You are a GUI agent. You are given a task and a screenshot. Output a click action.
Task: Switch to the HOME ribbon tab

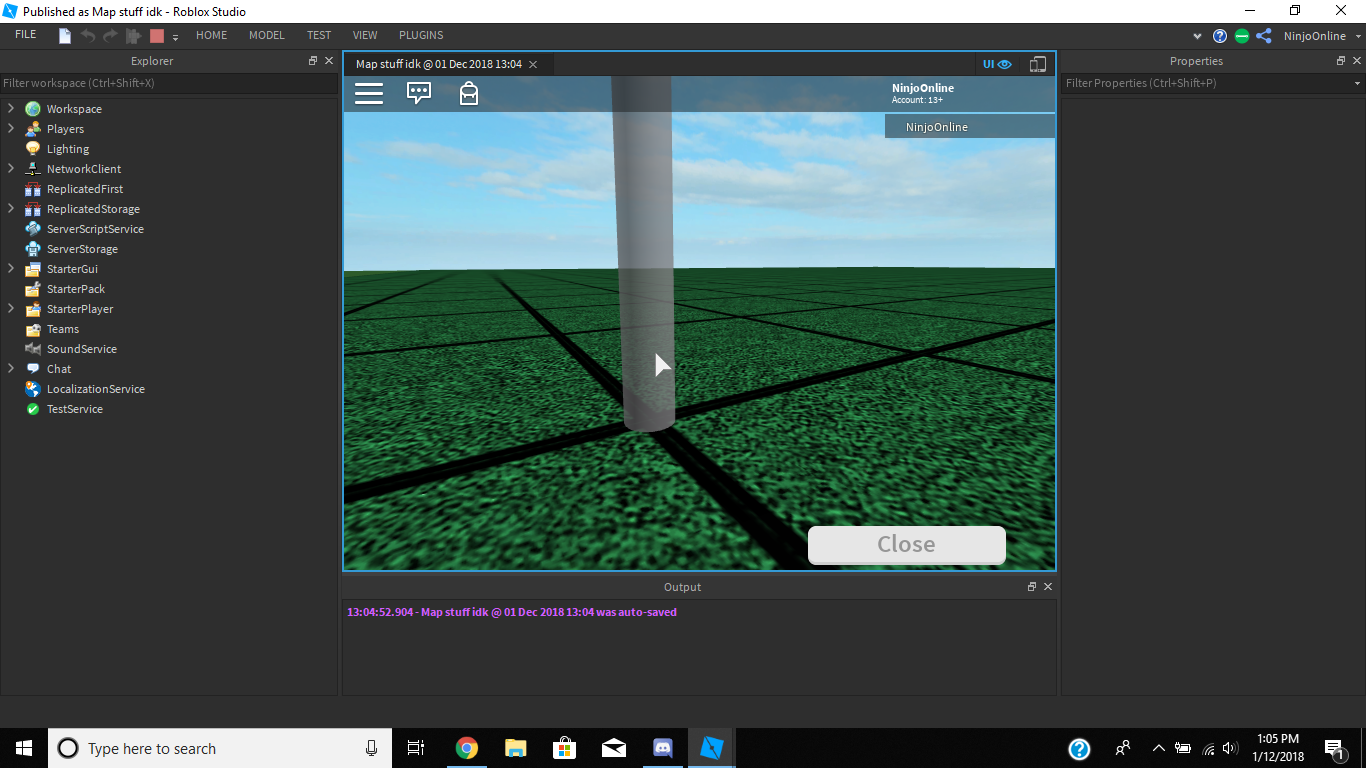coord(212,35)
